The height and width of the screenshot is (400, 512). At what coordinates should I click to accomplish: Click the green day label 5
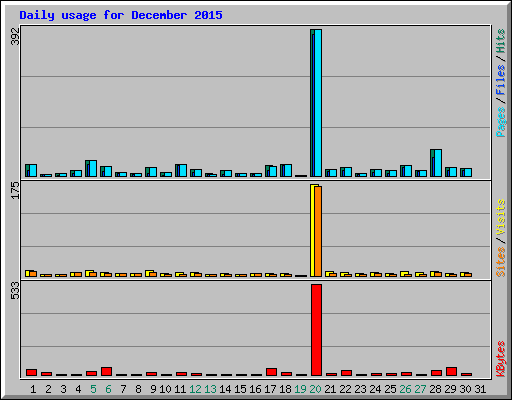93,389
